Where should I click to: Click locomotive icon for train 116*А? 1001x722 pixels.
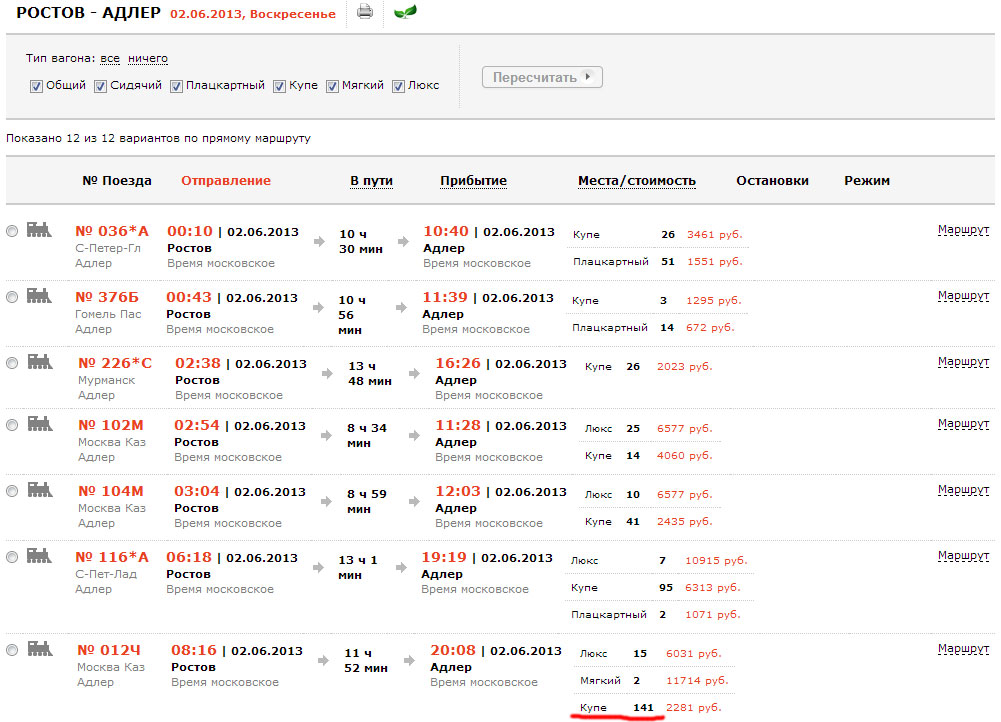pos(39,556)
